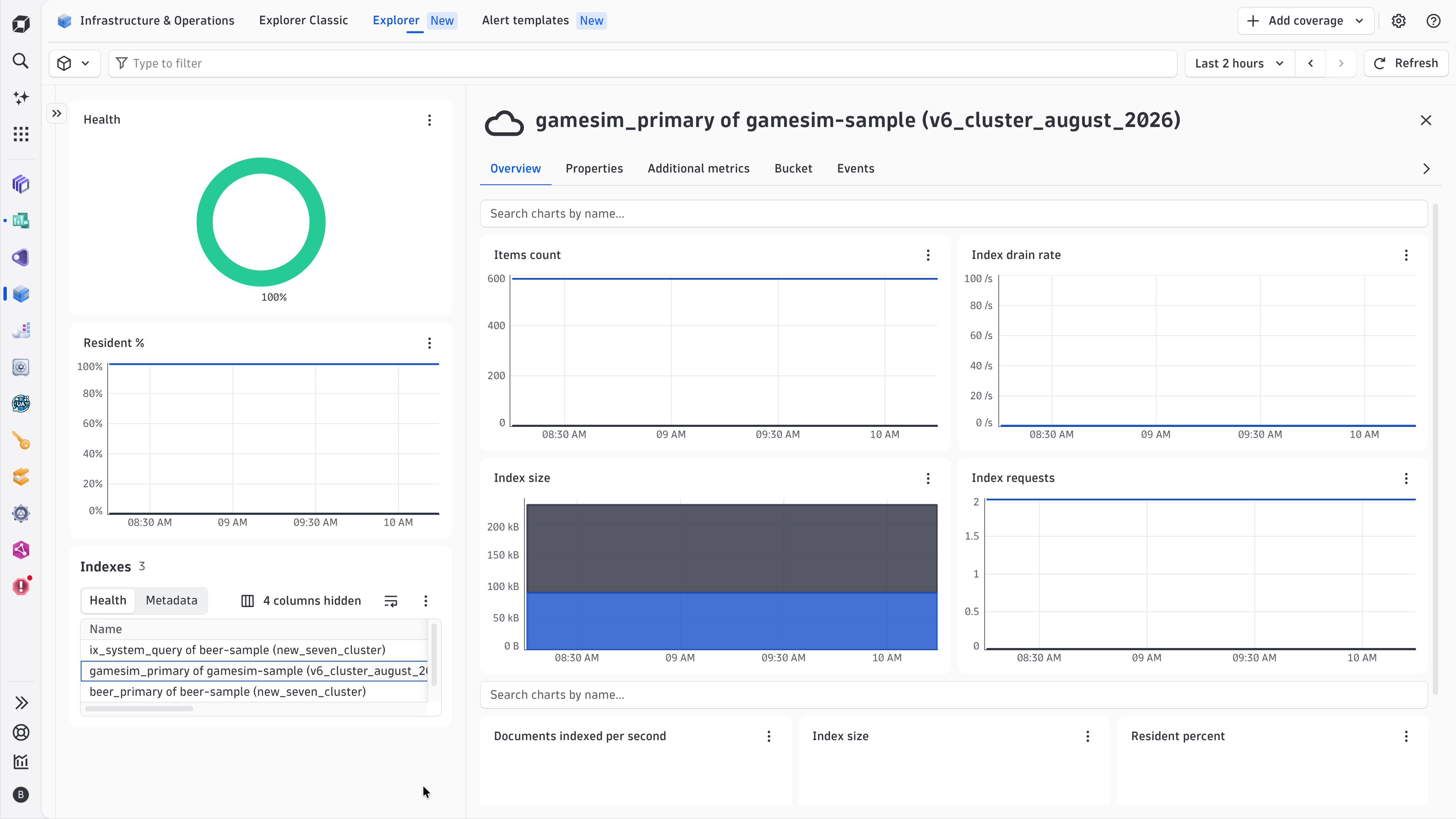Open Explorer New tab
Image resolution: width=1456 pixels, height=819 pixels.
tap(414, 20)
